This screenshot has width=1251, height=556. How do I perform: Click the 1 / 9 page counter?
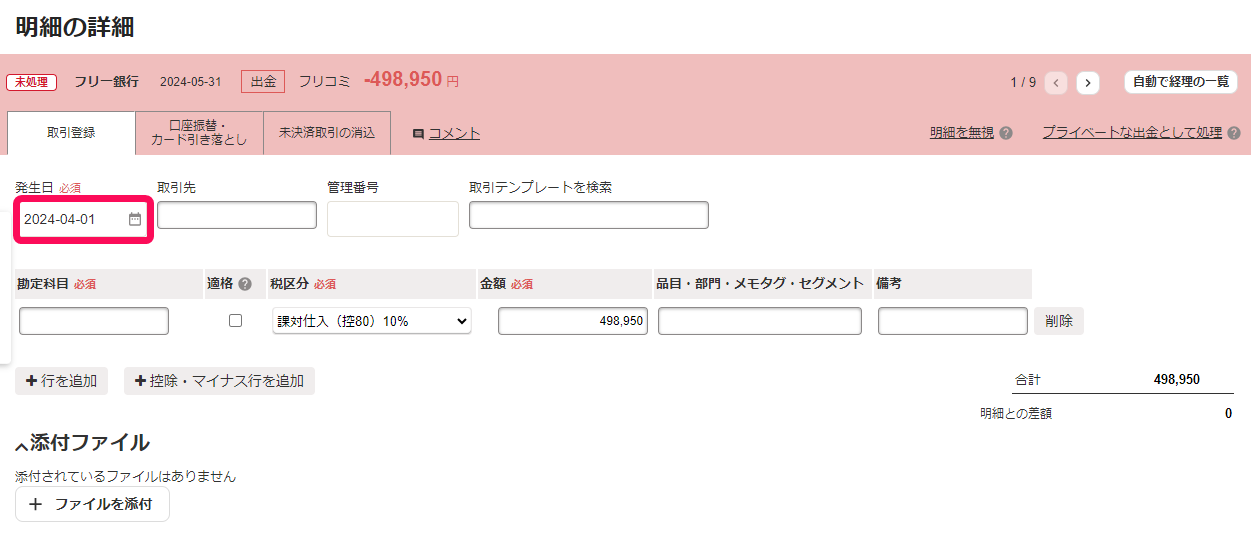[x=1023, y=82]
